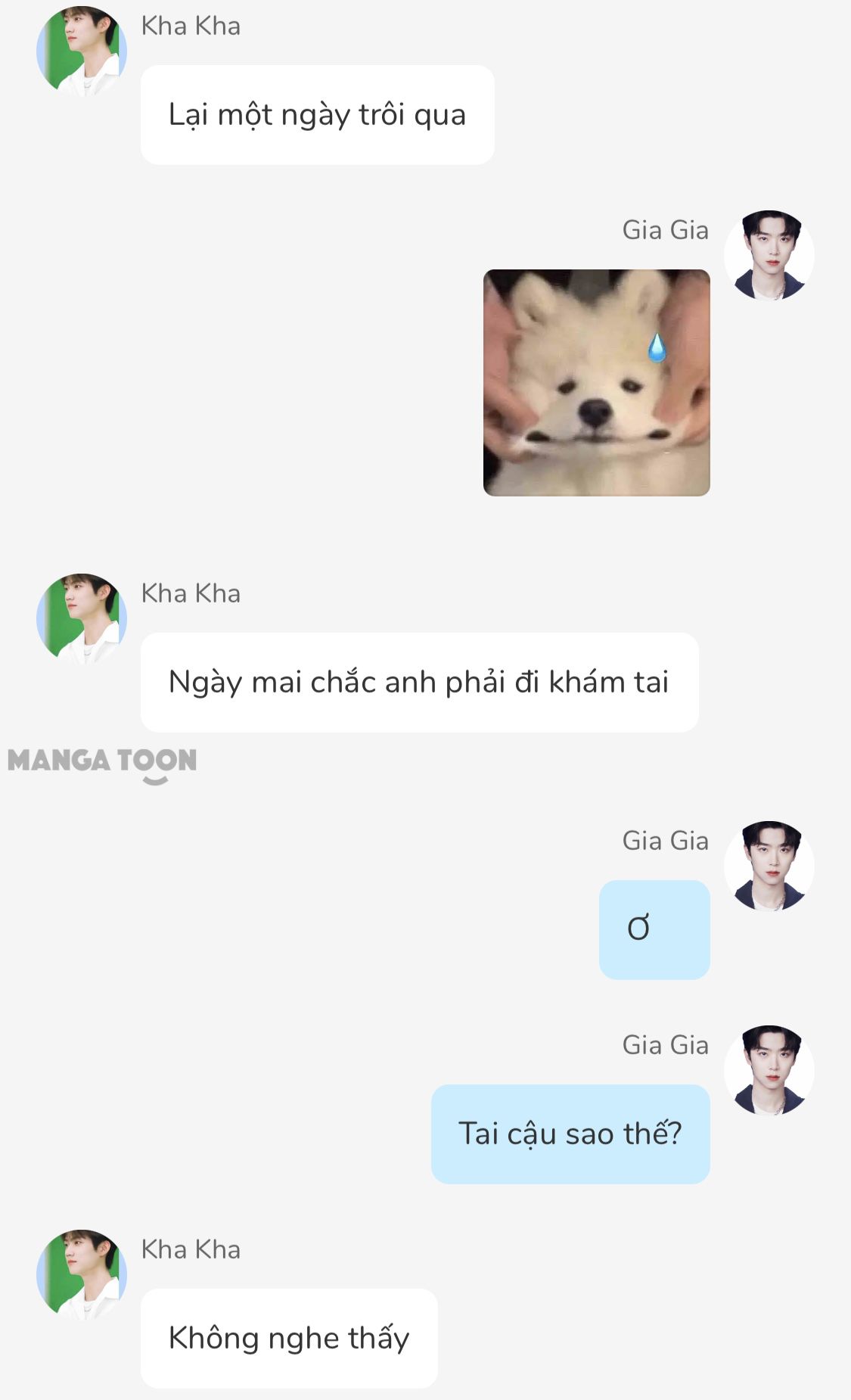This screenshot has height=1400, width=851.
Task: Click the 'Kha Kha' name above first message
Action: pos(191,26)
